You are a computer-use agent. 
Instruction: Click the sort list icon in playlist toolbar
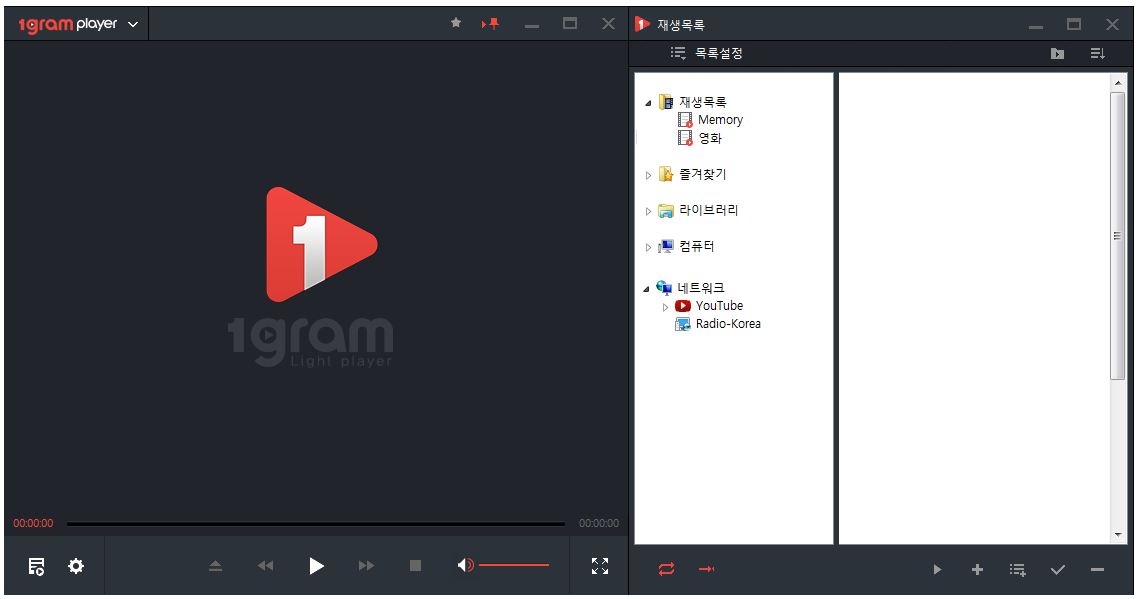(x=1098, y=54)
